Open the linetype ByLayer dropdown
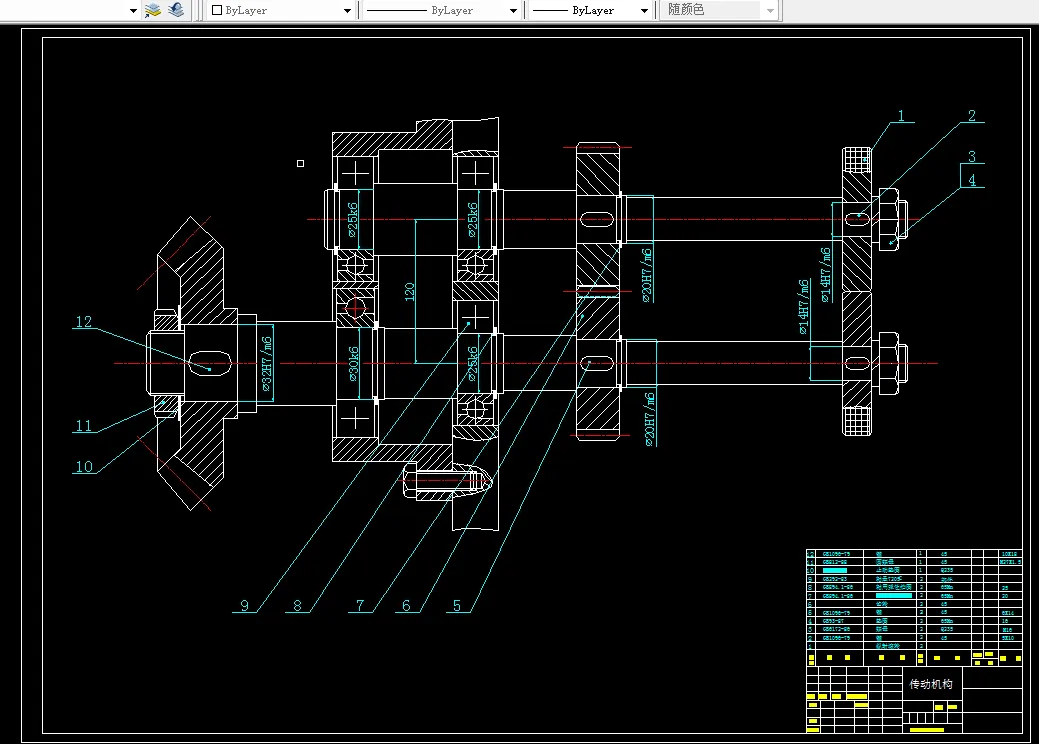Viewport: 1039px width, 744px height. click(513, 11)
